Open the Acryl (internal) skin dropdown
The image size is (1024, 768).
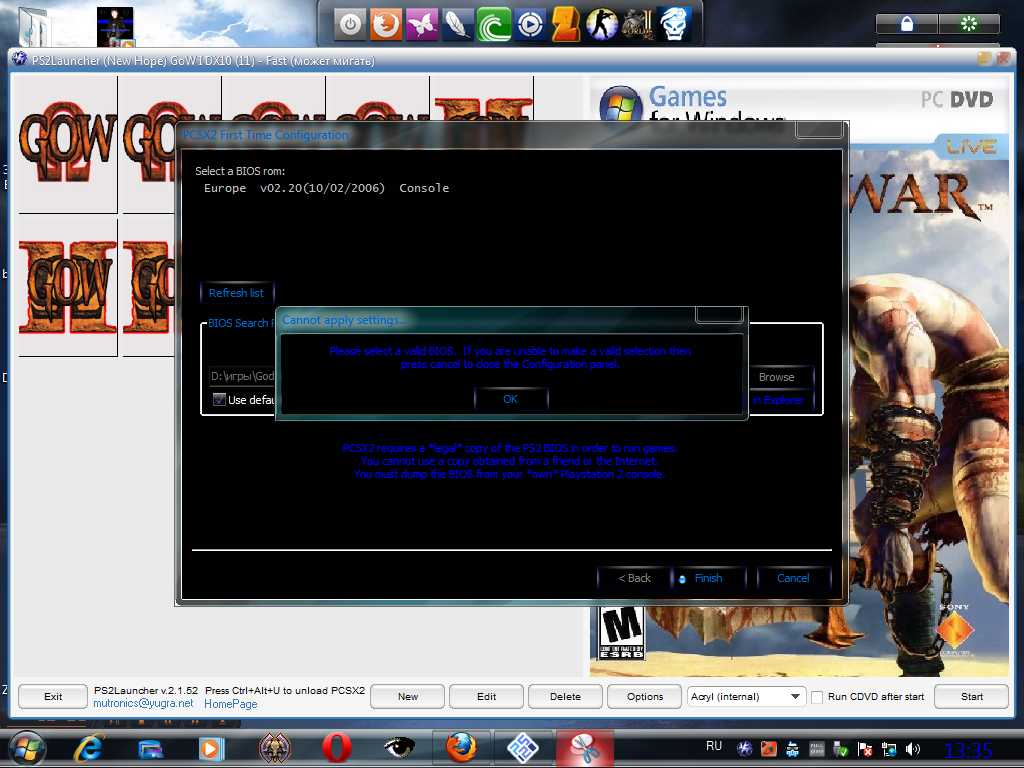[746, 697]
